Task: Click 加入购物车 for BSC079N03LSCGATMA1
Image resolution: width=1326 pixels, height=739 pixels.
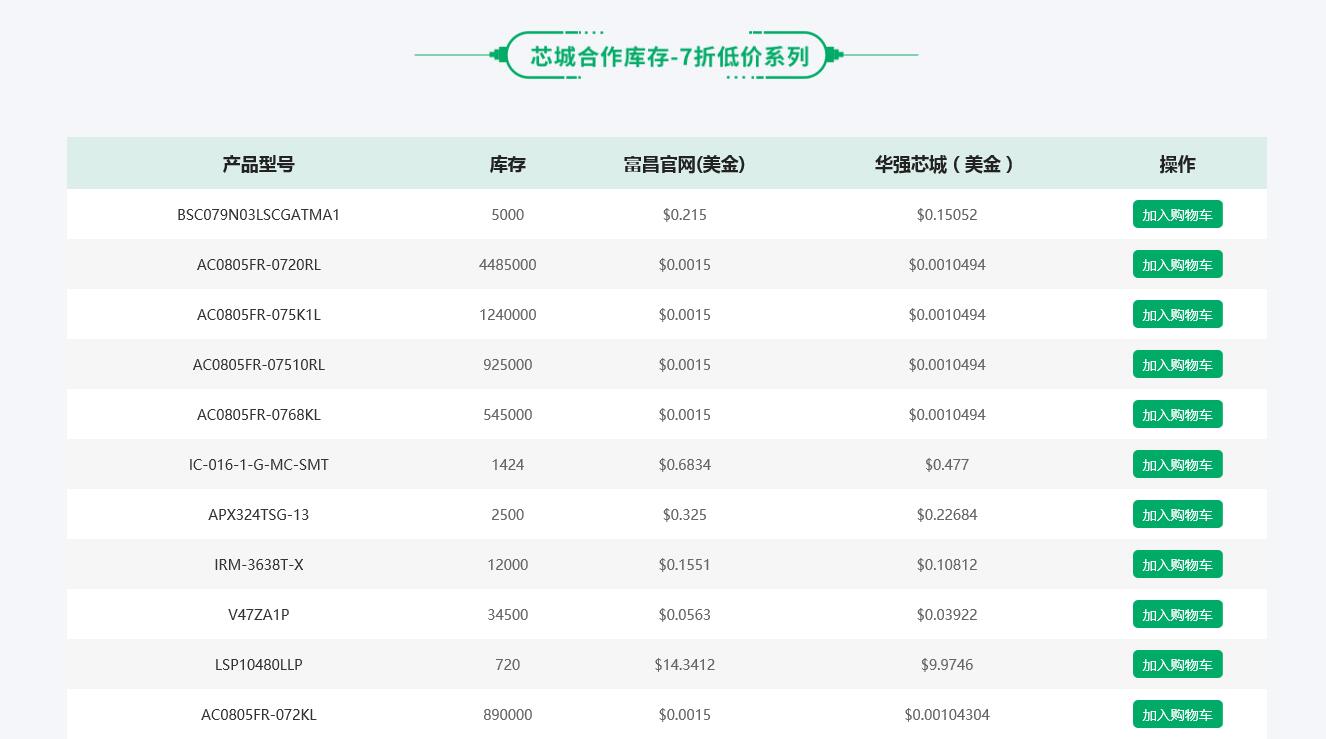Action: 1177,214
